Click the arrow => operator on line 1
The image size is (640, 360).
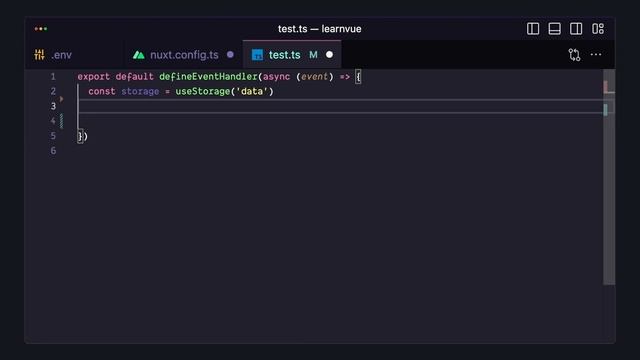pyautogui.click(x=344, y=77)
